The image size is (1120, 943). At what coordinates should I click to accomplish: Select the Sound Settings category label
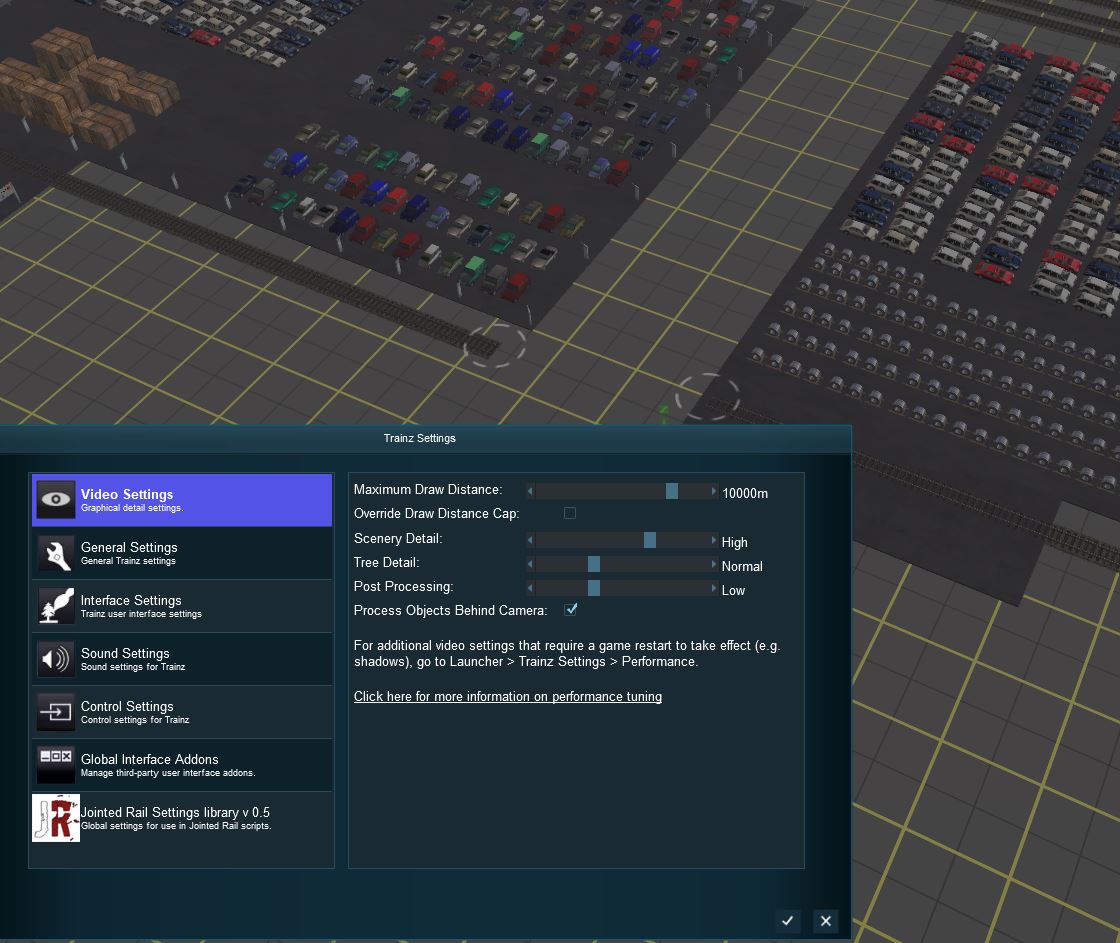point(125,653)
